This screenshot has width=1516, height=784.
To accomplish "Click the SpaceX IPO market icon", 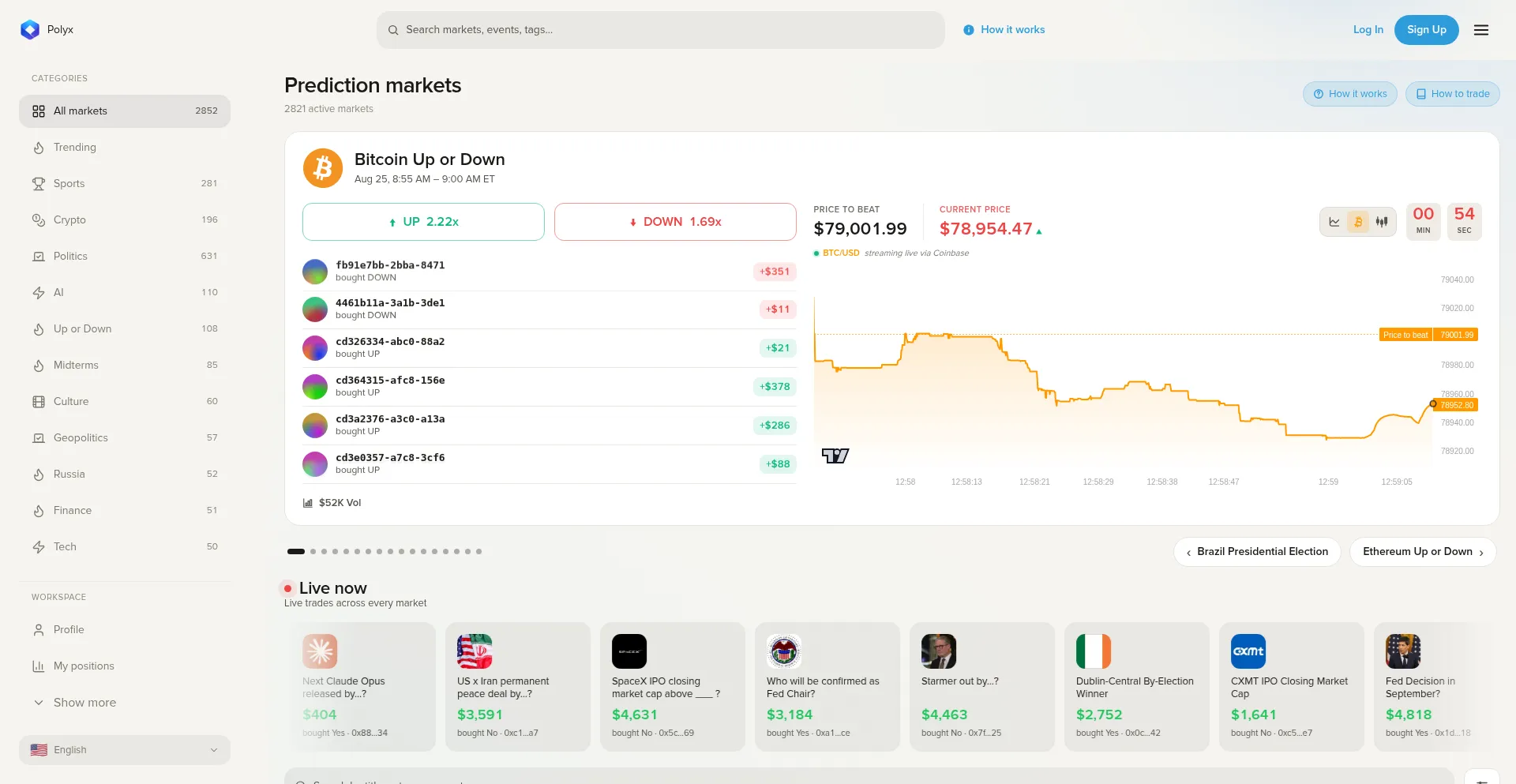I will [x=629, y=651].
